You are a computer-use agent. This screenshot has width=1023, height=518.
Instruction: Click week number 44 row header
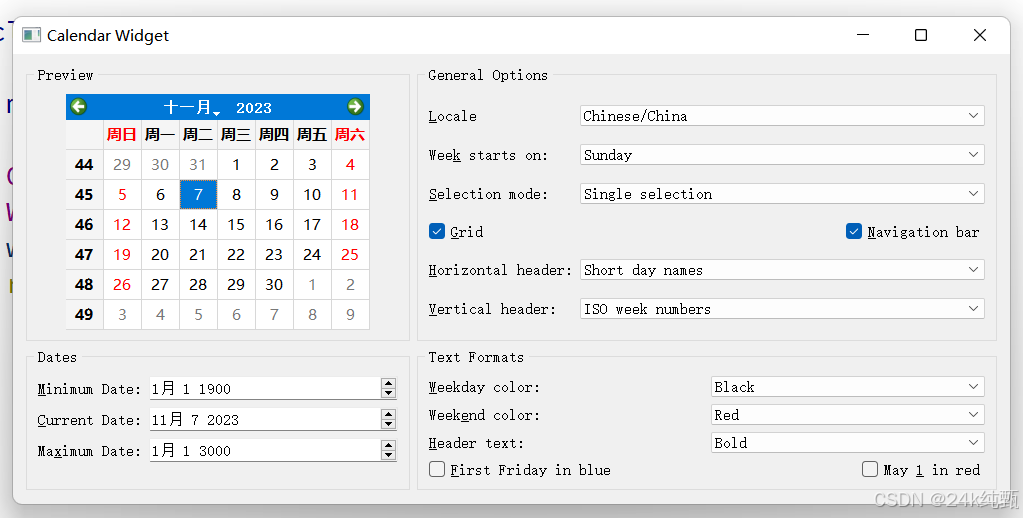84,164
